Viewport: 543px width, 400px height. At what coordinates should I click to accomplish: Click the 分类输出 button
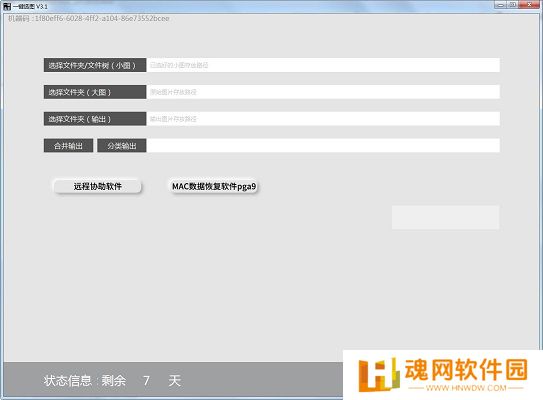(x=122, y=146)
